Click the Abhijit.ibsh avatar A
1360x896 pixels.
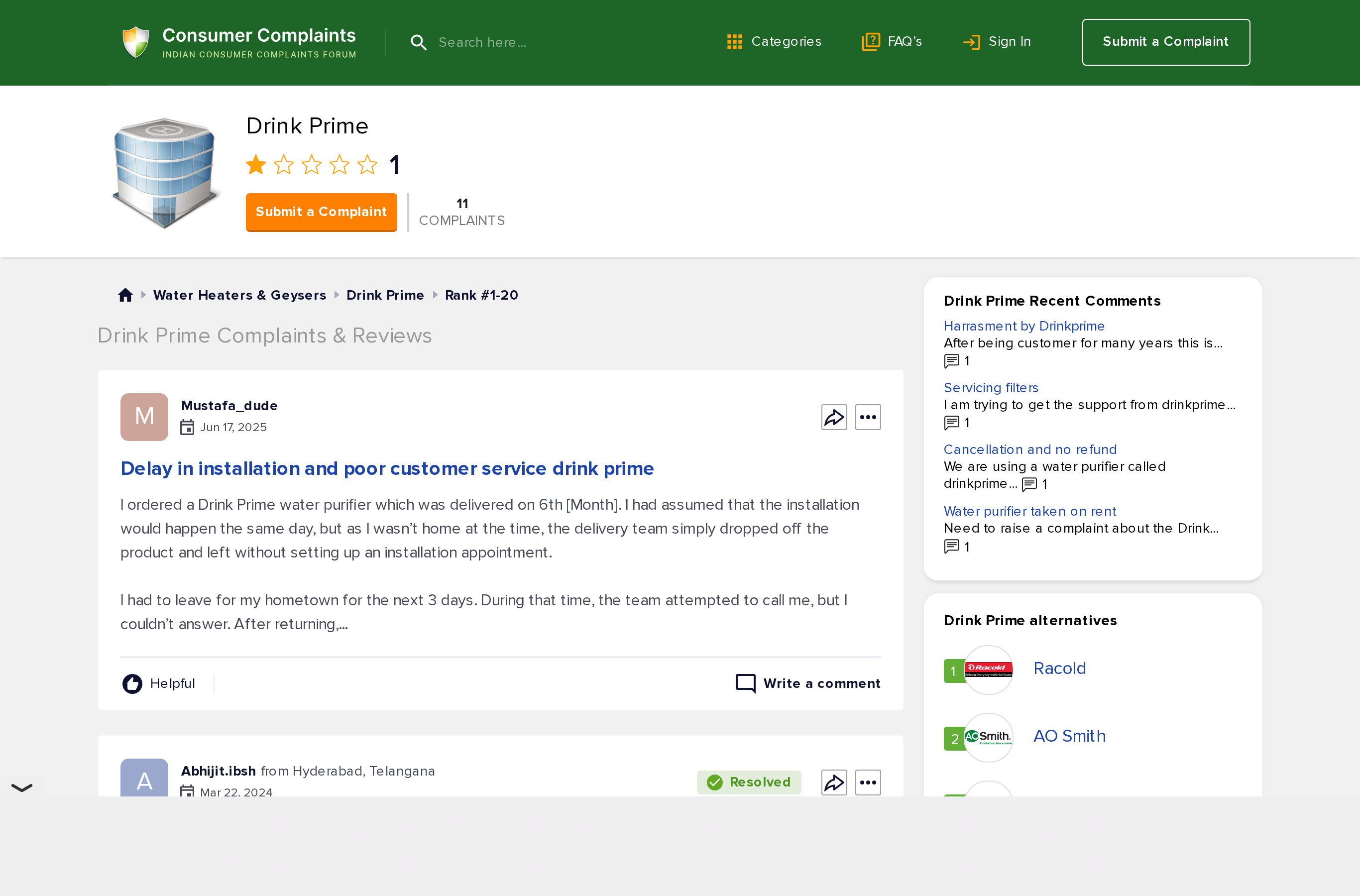[x=144, y=778]
